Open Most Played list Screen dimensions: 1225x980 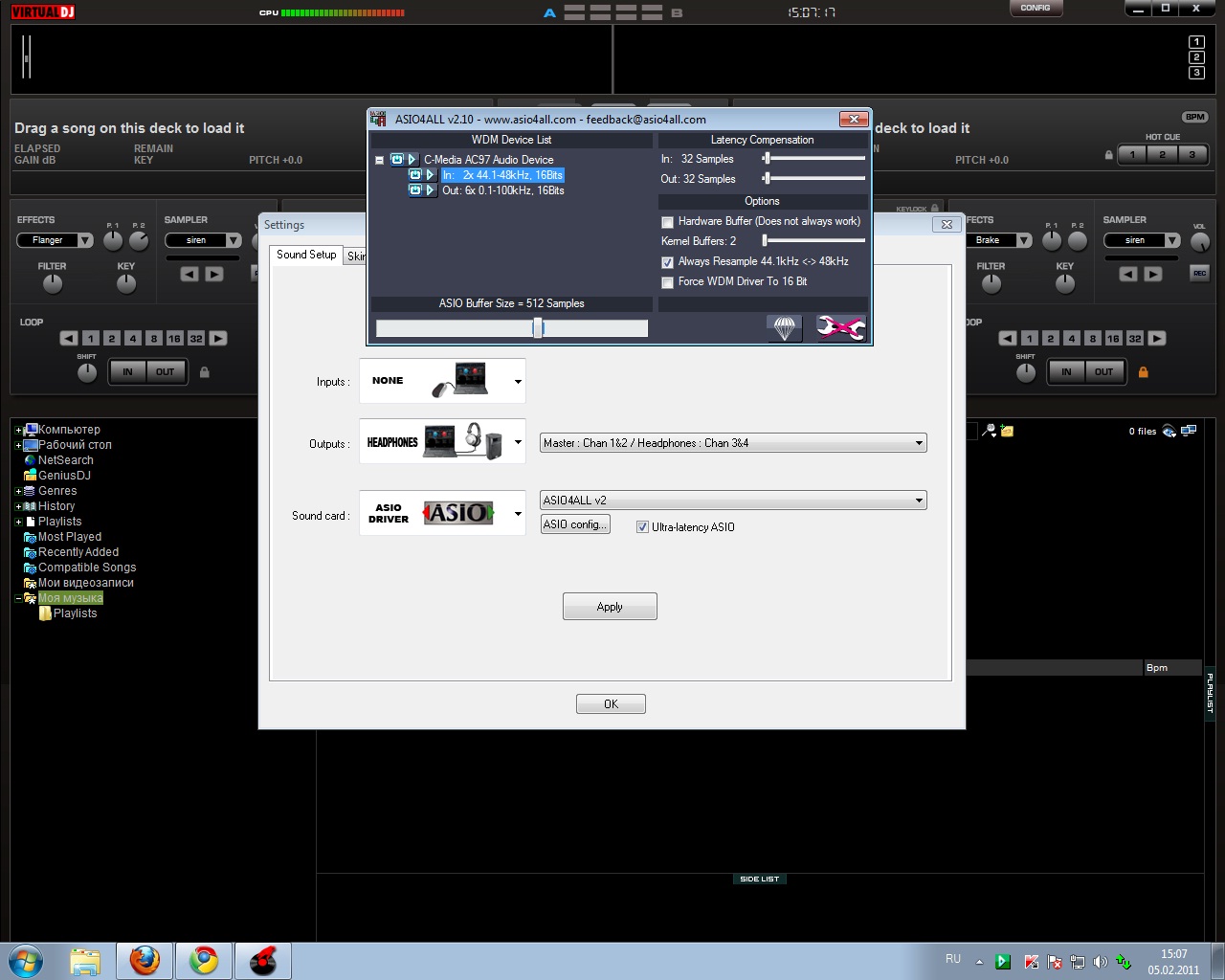70,537
